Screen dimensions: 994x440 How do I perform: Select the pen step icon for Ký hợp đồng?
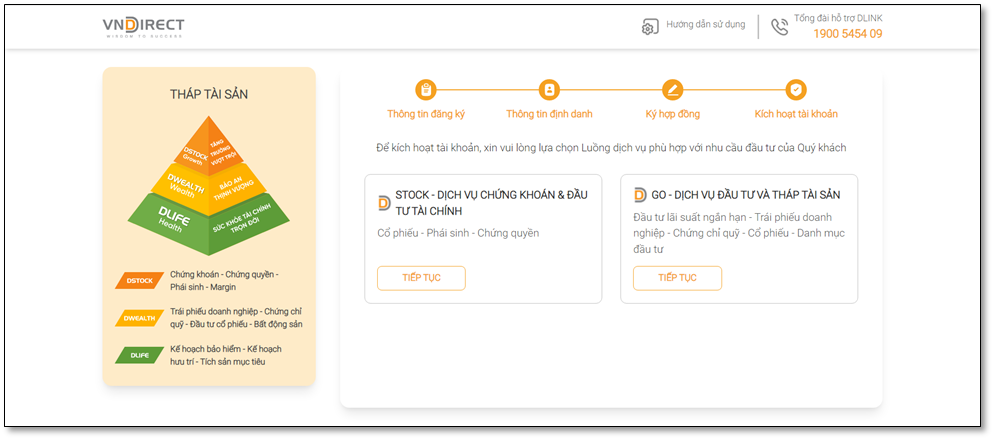tap(673, 90)
